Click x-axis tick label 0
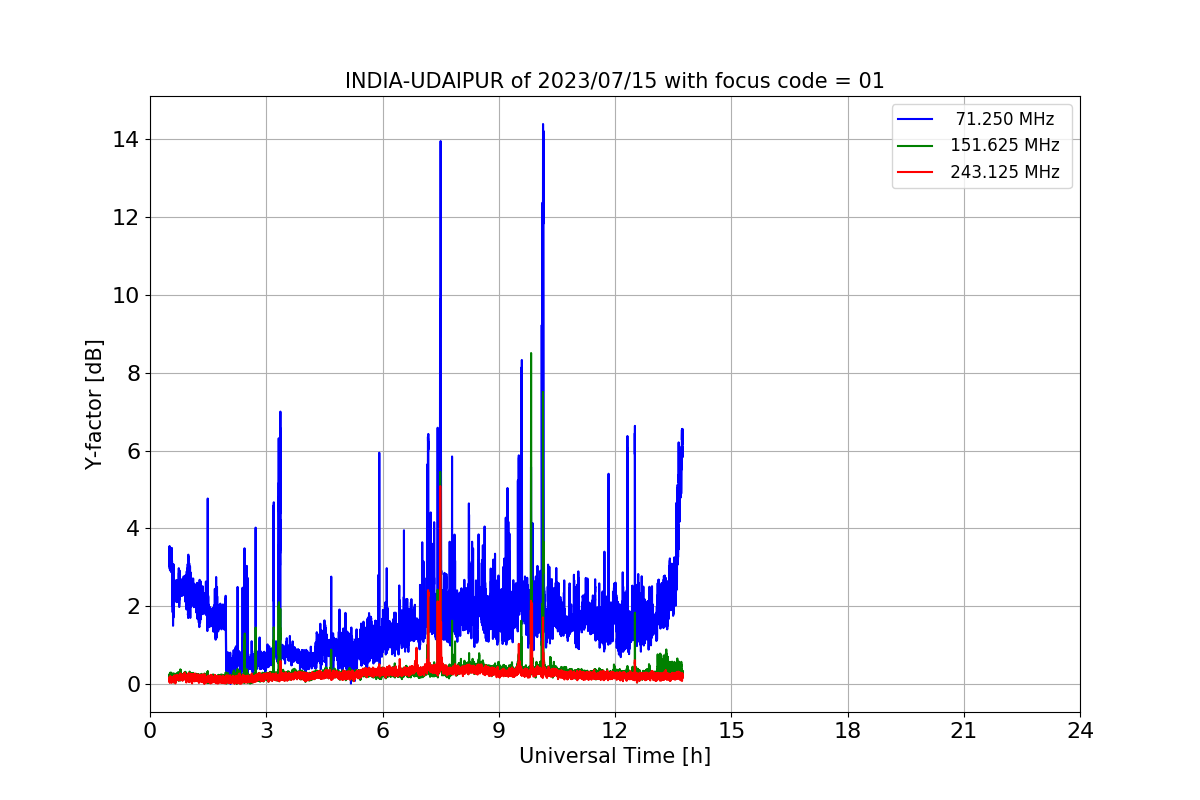 (x=150, y=730)
